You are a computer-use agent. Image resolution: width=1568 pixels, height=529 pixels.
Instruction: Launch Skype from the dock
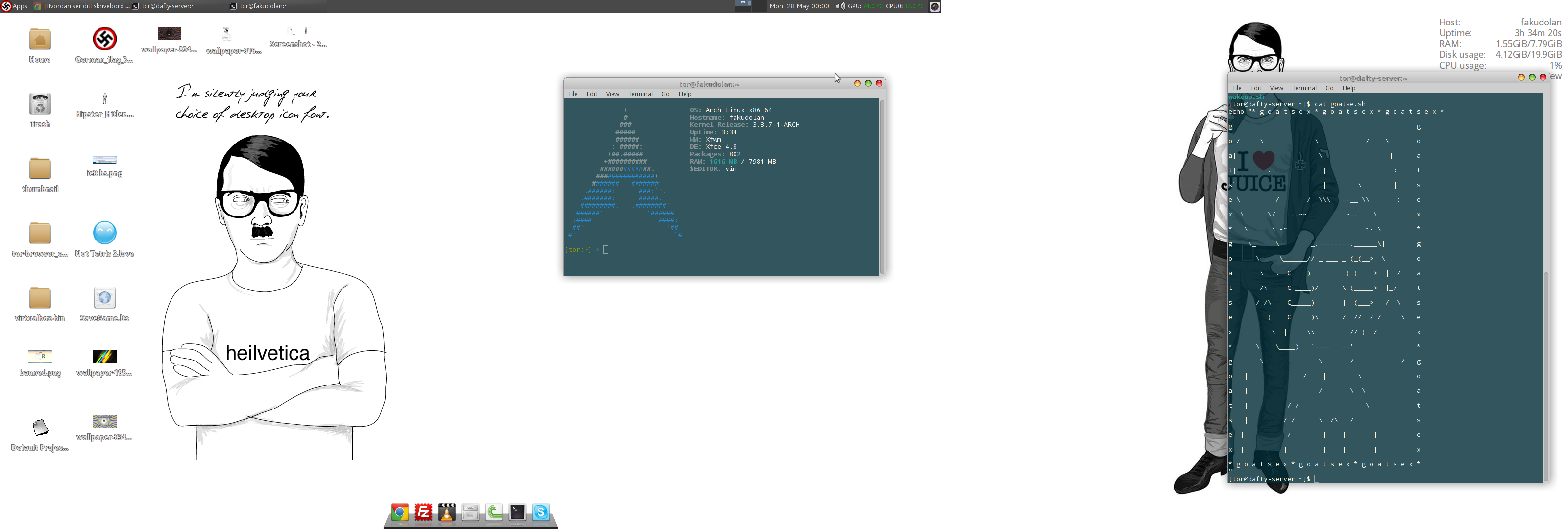pos(540,512)
